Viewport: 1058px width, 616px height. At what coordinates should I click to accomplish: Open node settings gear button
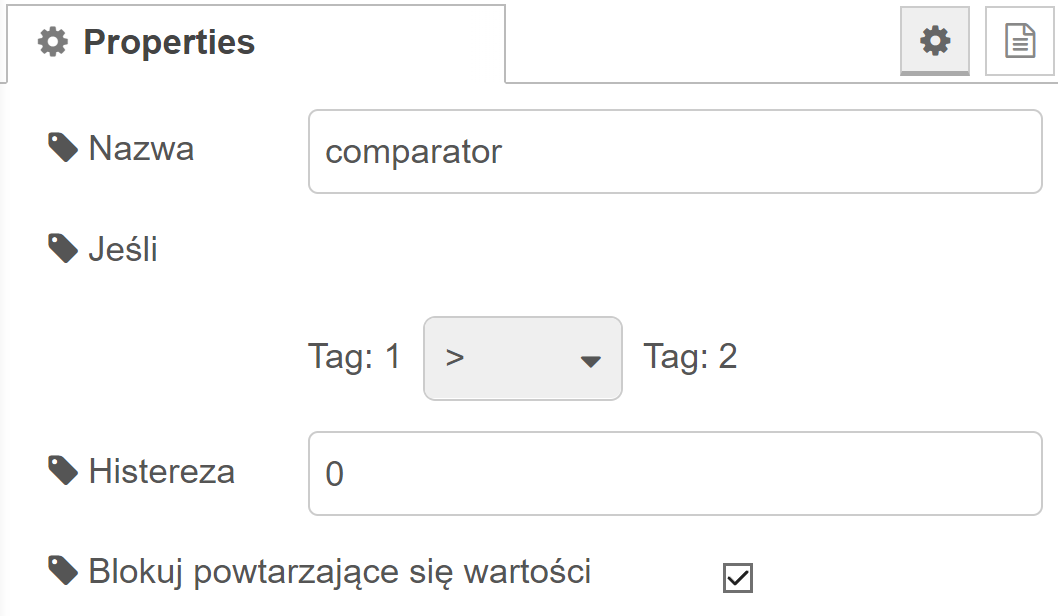pyautogui.click(x=935, y=40)
